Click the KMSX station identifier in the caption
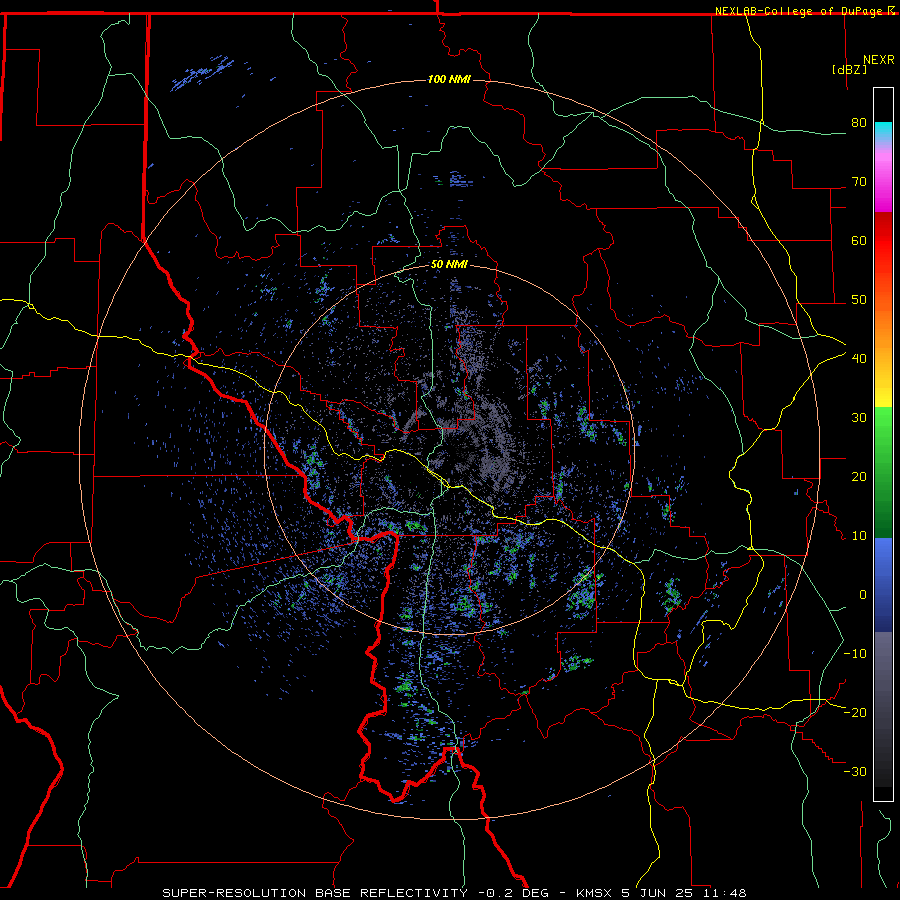The width and height of the screenshot is (900, 900). (x=592, y=893)
